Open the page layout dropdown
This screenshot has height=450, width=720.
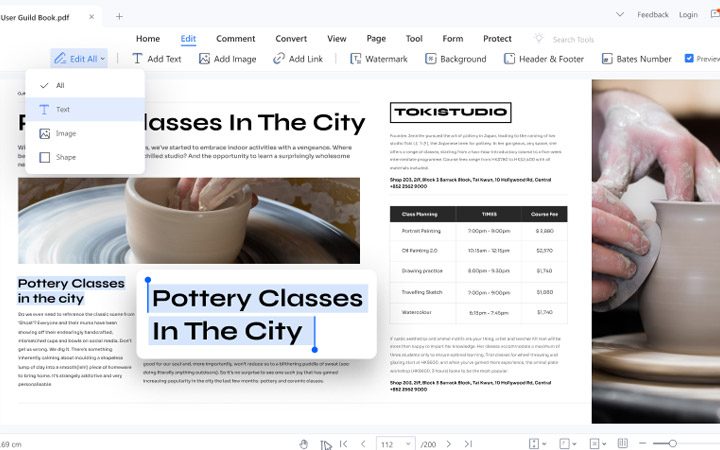coord(598,444)
